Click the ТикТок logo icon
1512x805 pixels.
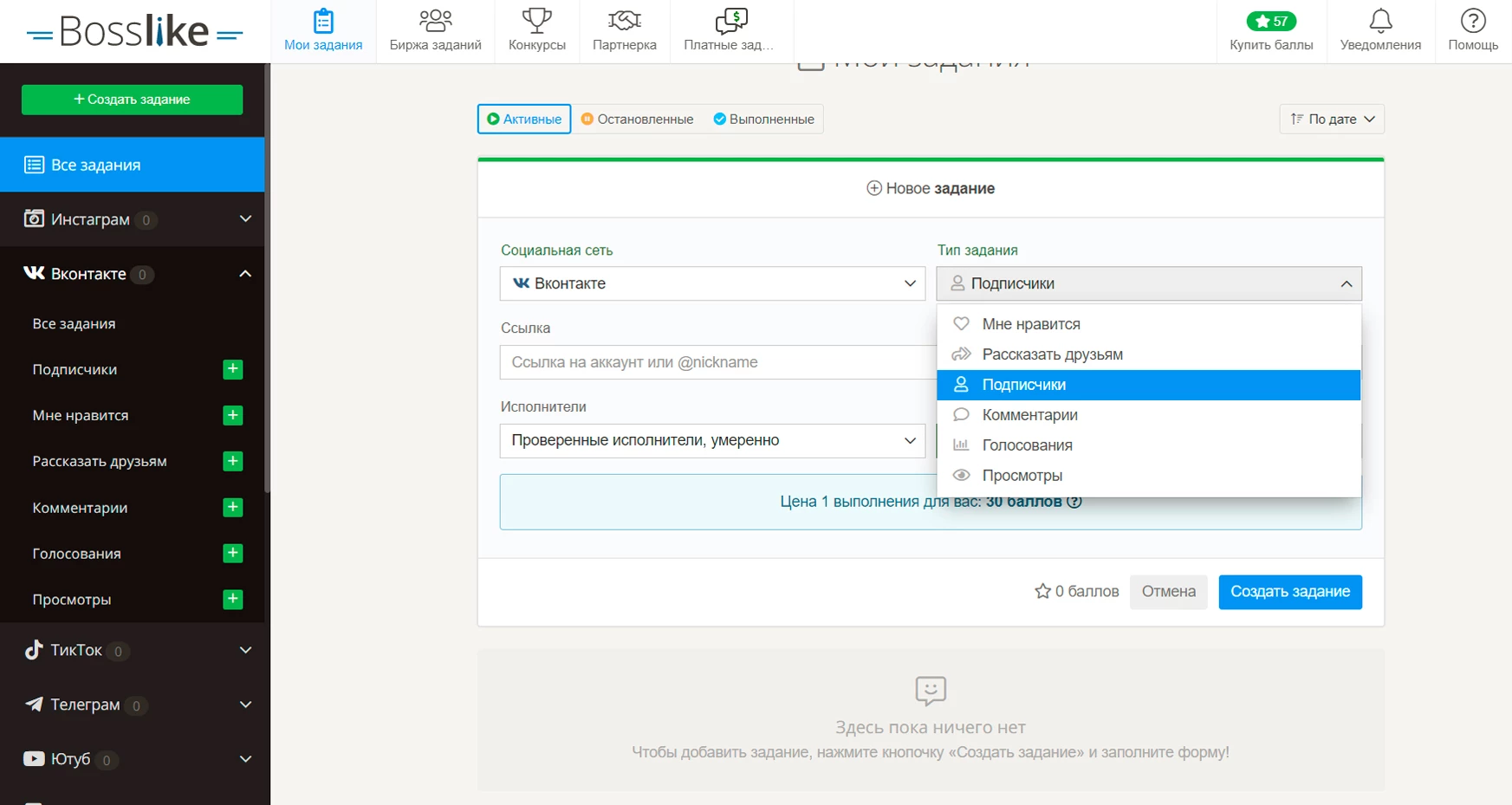[x=34, y=650]
